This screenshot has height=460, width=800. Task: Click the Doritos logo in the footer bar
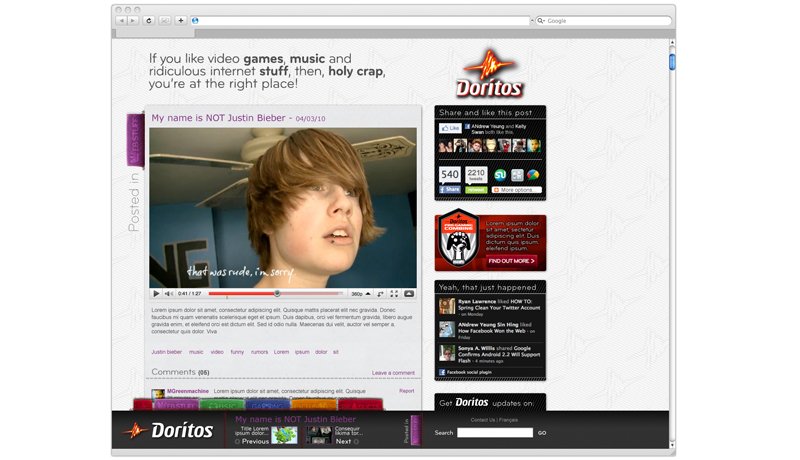tap(168, 430)
